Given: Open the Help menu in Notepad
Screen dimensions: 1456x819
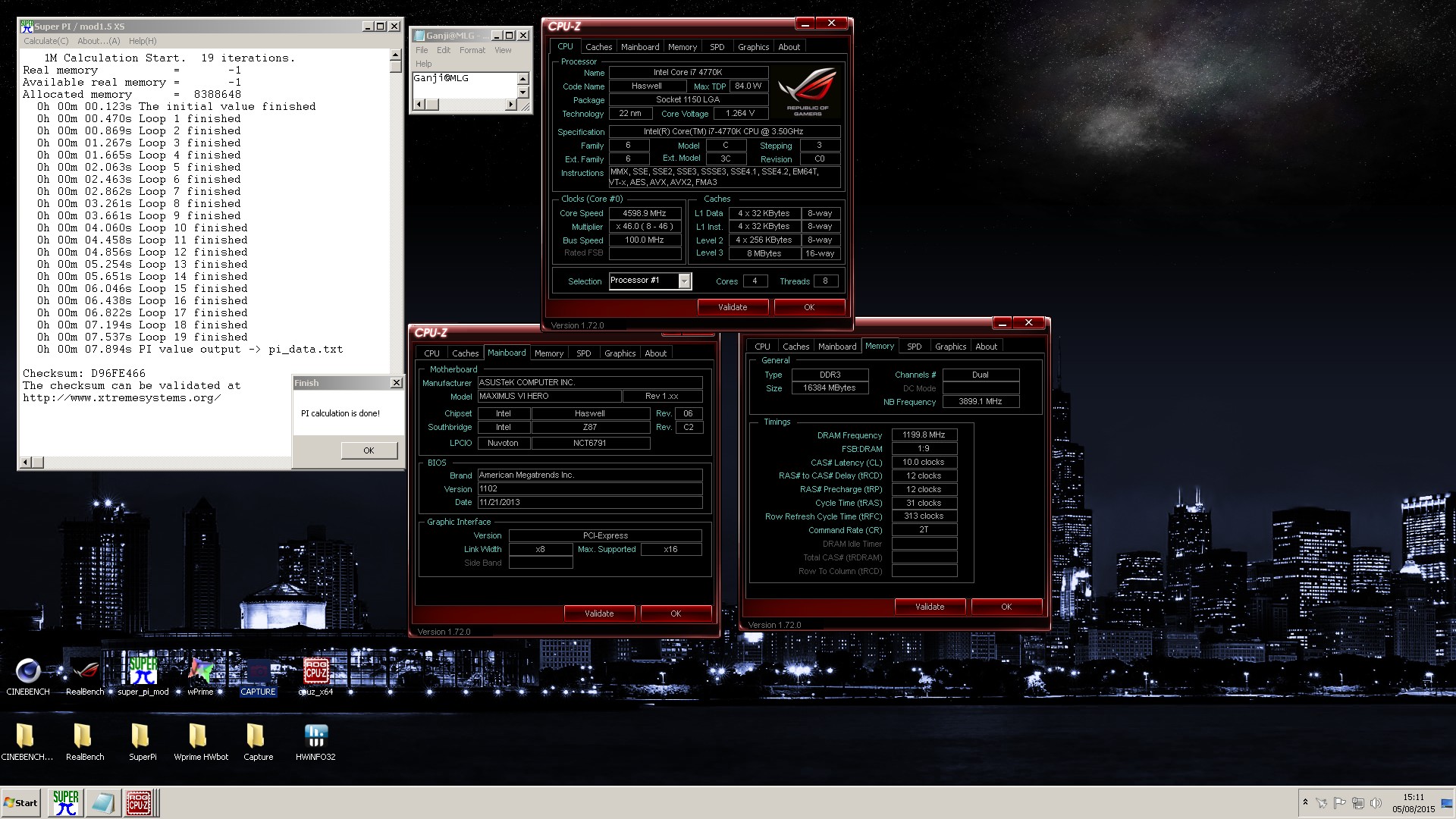Looking at the screenshot, I should pyautogui.click(x=424, y=64).
